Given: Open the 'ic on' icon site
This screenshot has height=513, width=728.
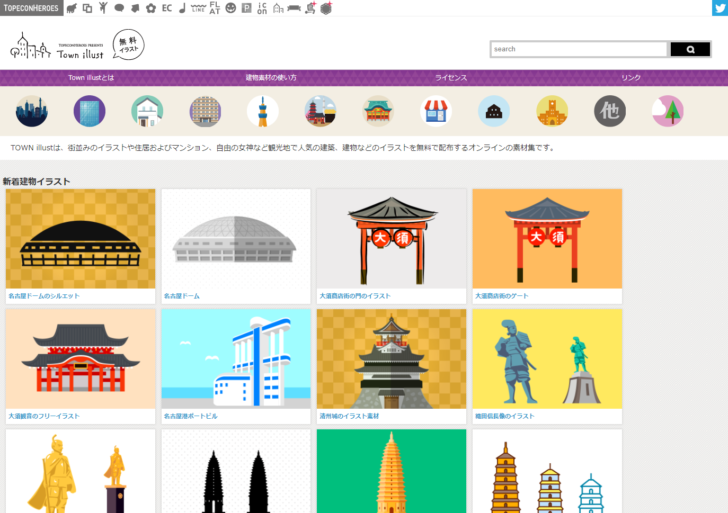Looking at the screenshot, I should click(x=262, y=8).
